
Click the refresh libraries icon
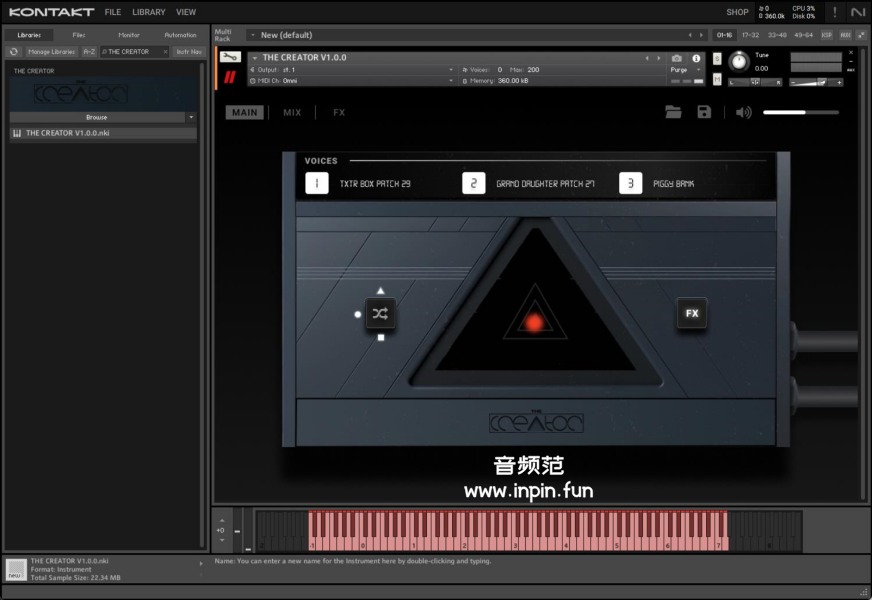(14, 52)
